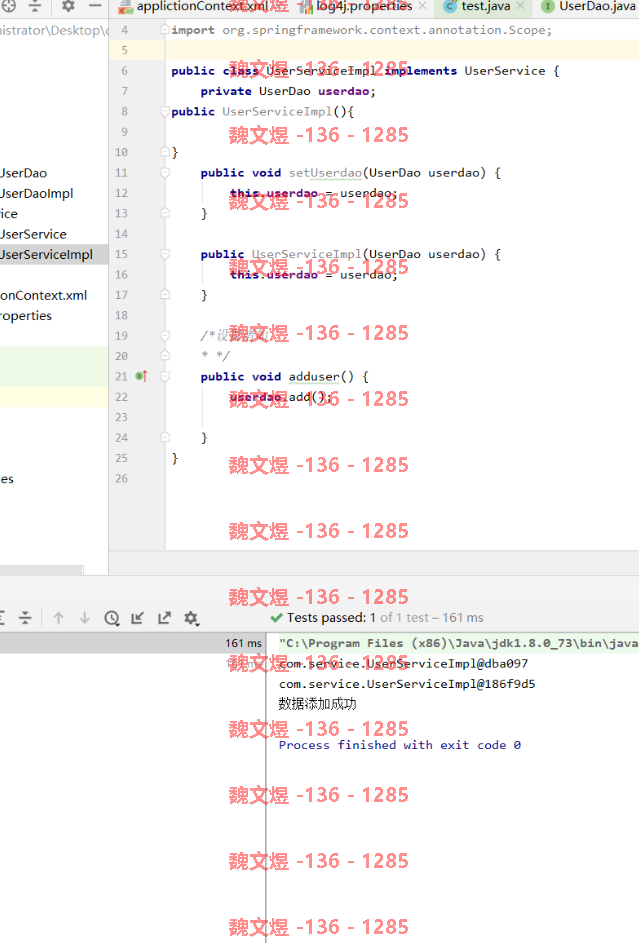Place caret on empty line 5
This screenshot has height=943, width=639.
(x=402, y=50)
